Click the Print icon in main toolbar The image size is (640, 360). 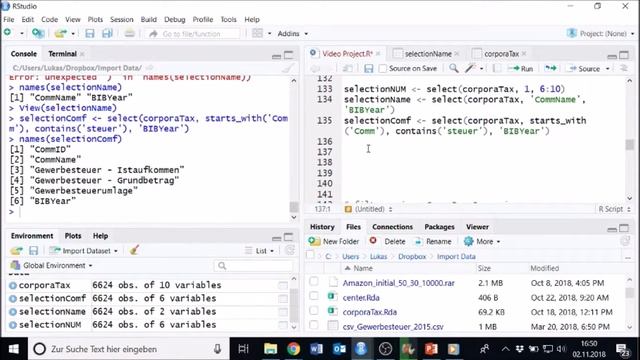pyautogui.click(x=129, y=33)
